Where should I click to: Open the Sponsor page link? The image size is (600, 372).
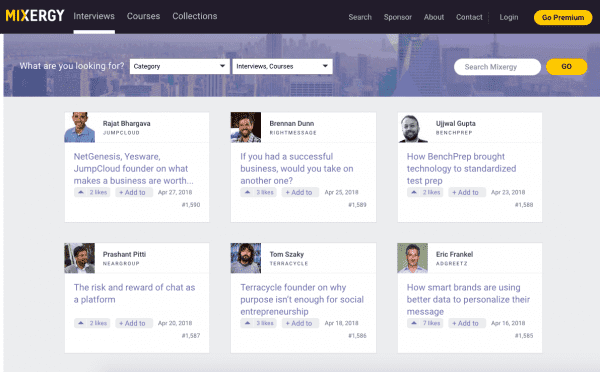pyautogui.click(x=398, y=17)
